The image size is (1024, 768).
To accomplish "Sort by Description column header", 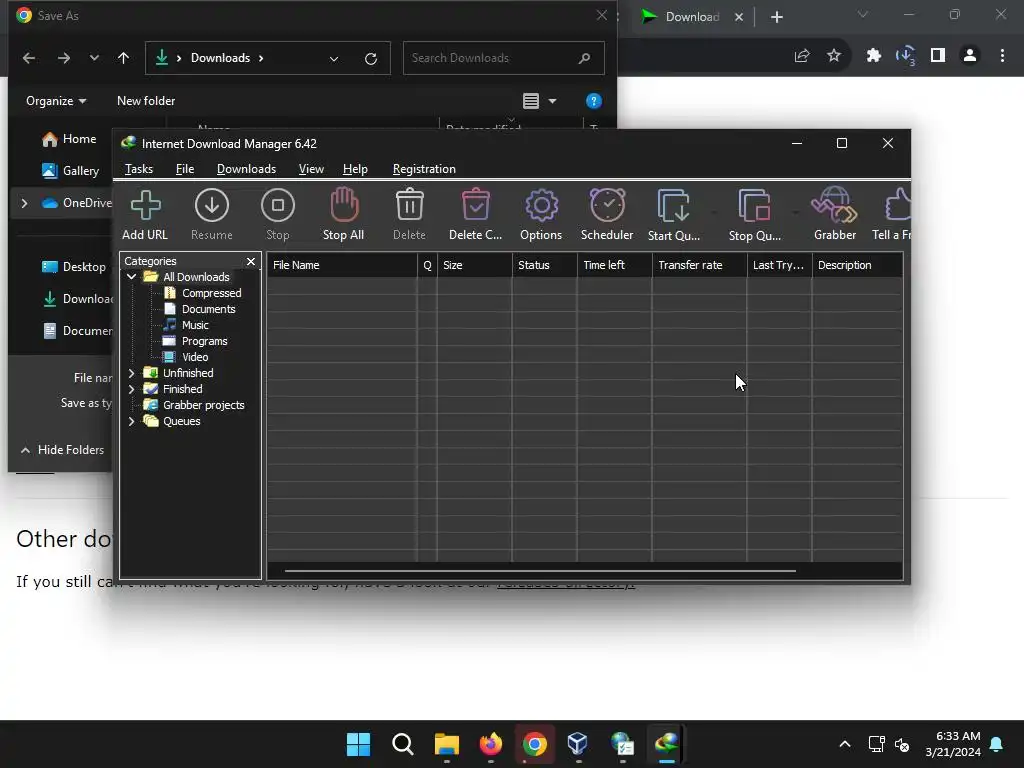I will click(x=857, y=265).
